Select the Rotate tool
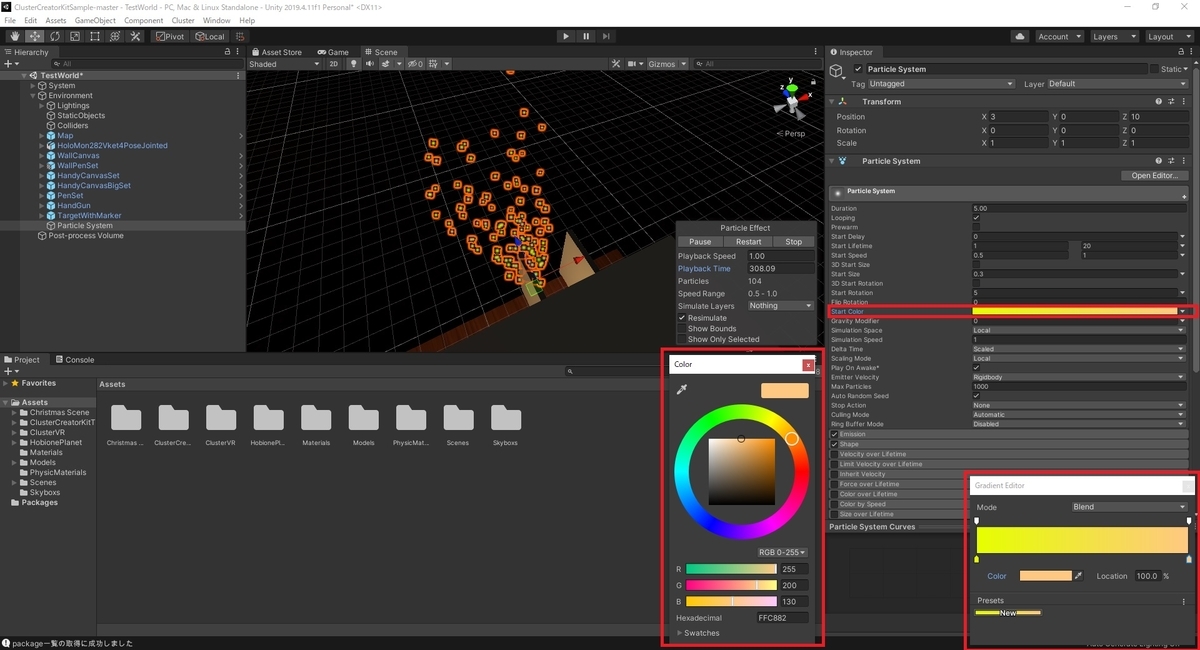This screenshot has height=650, width=1200. (x=54, y=37)
